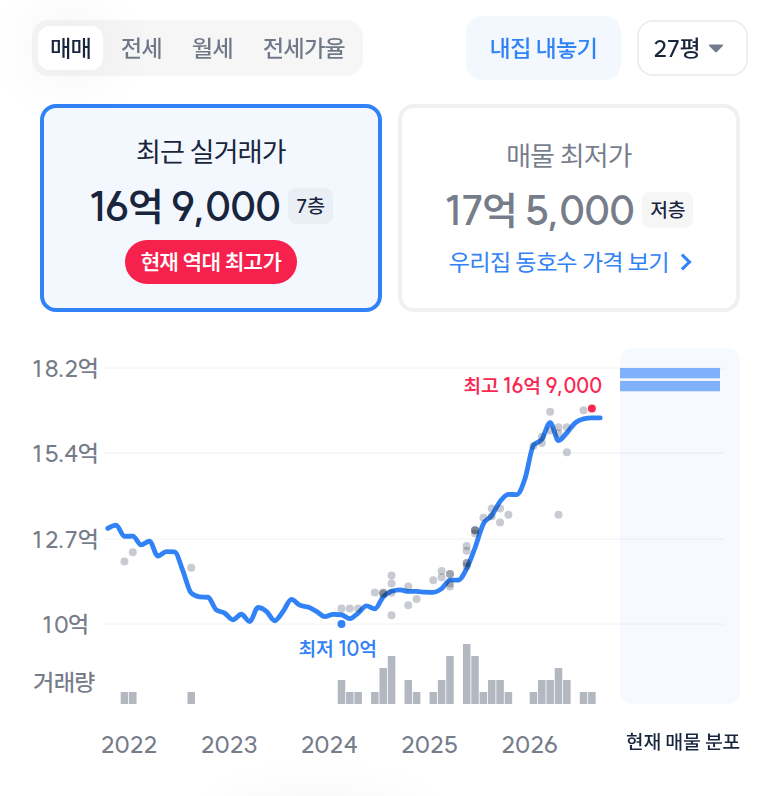Select the 매매 tab
The height and width of the screenshot is (796, 780).
71,48
